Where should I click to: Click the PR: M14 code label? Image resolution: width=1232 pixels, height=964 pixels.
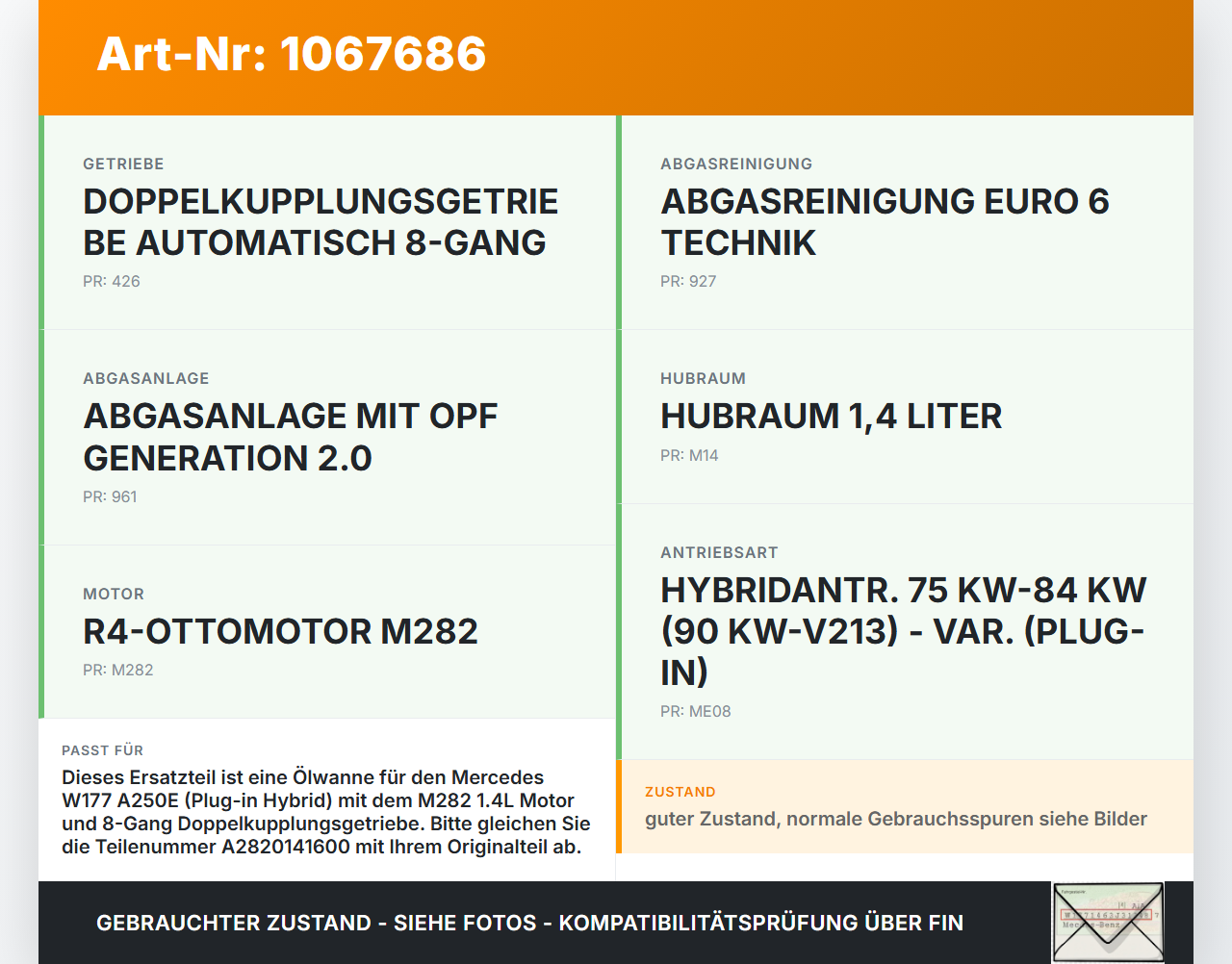coord(689,456)
